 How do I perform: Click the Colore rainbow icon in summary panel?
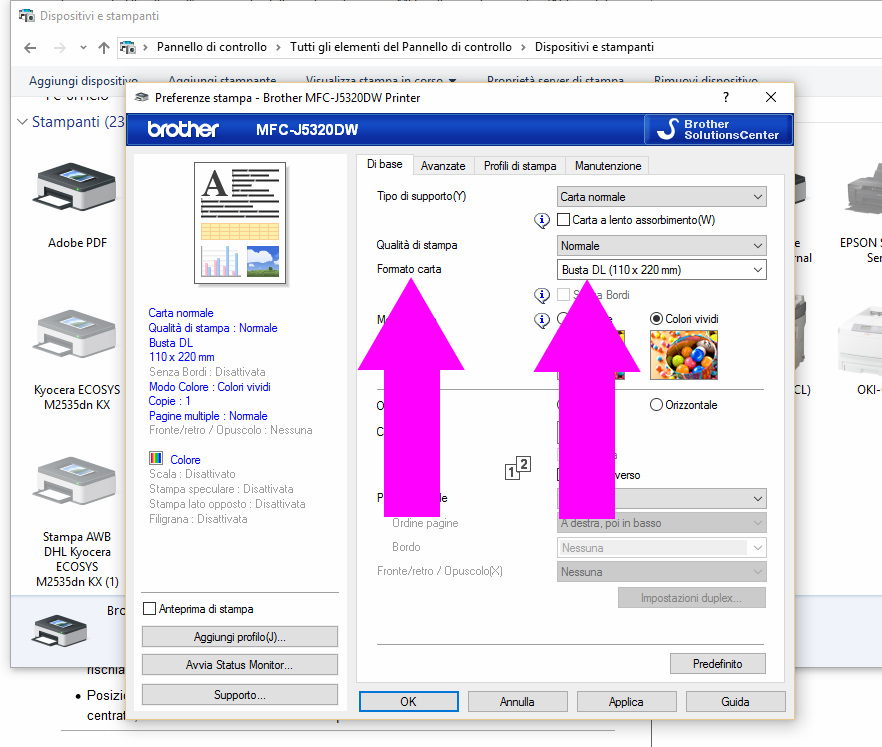[156, 458]
